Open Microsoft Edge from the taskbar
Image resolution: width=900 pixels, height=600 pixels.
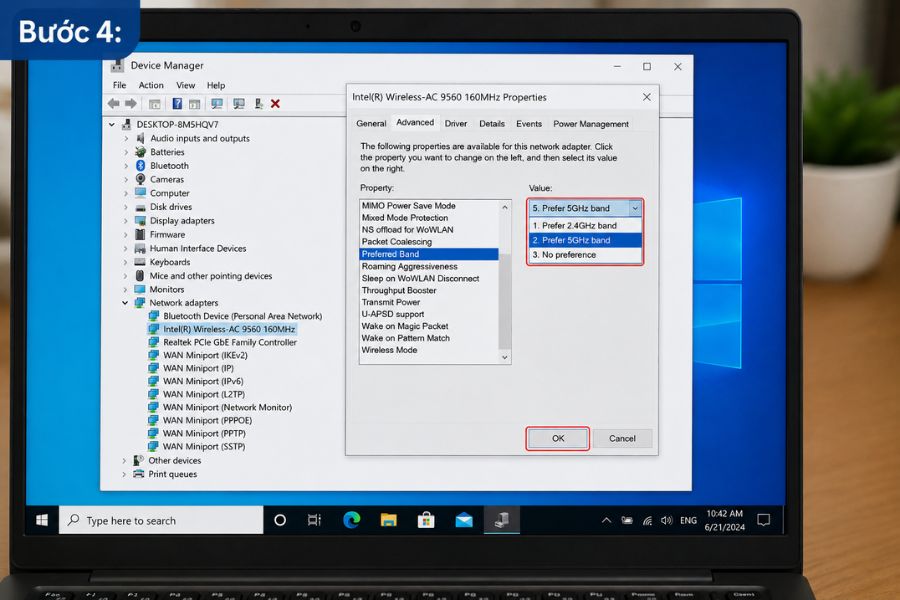click(351, 520)
